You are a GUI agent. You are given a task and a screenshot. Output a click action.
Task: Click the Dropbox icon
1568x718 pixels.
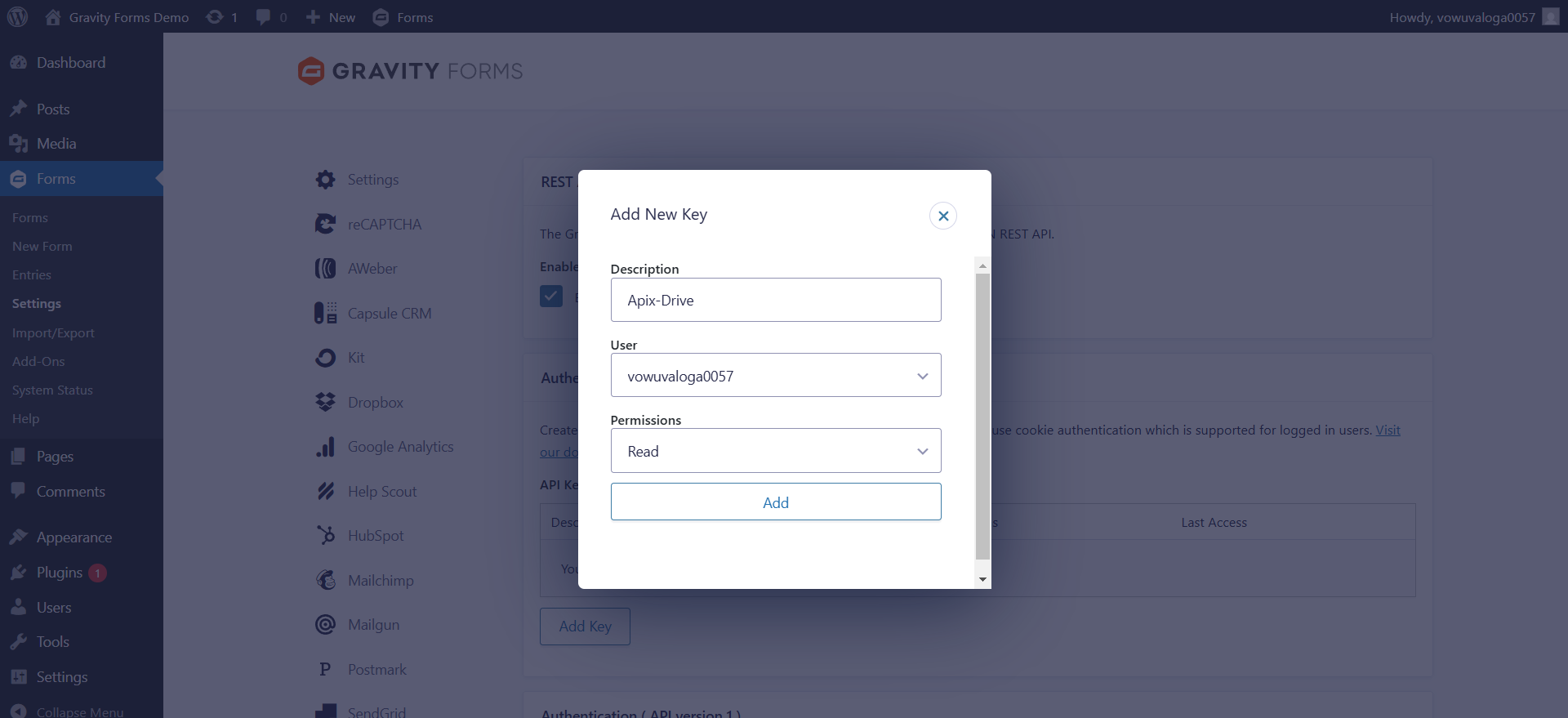[326, 402]
